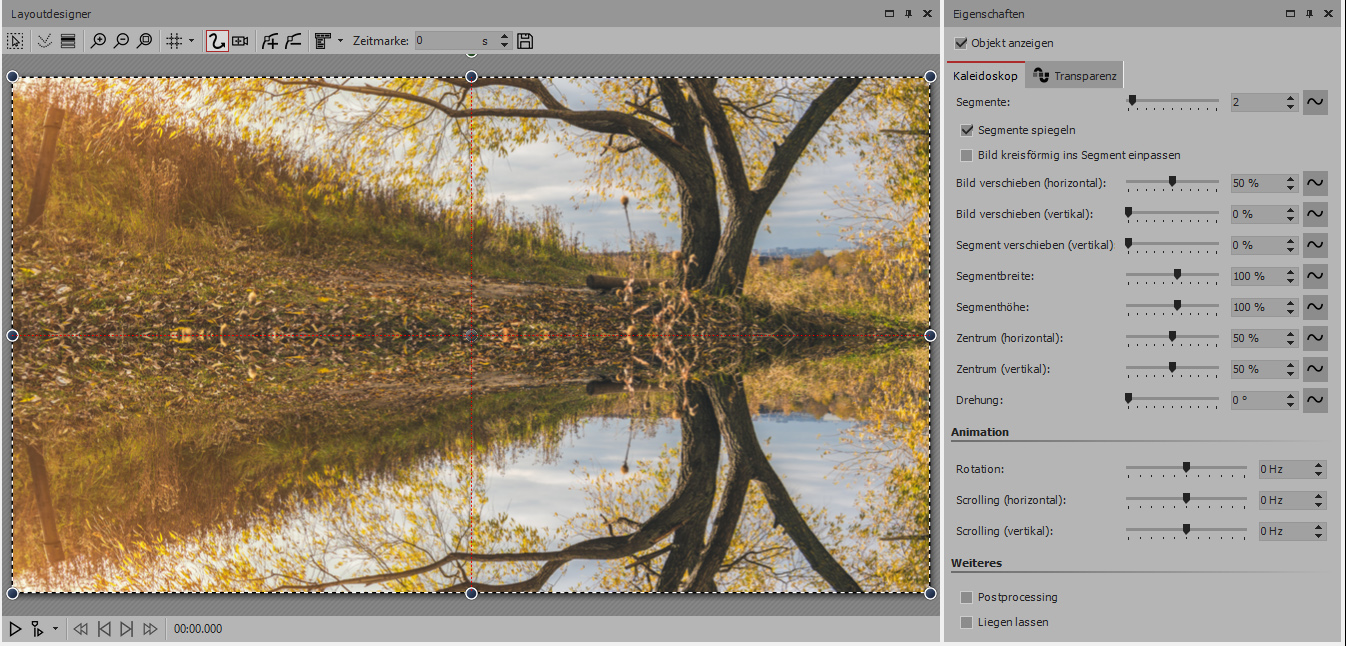This screenshot has width=1346, height=646.
Task: Click the save floppy disk icon
Action: 526,41
